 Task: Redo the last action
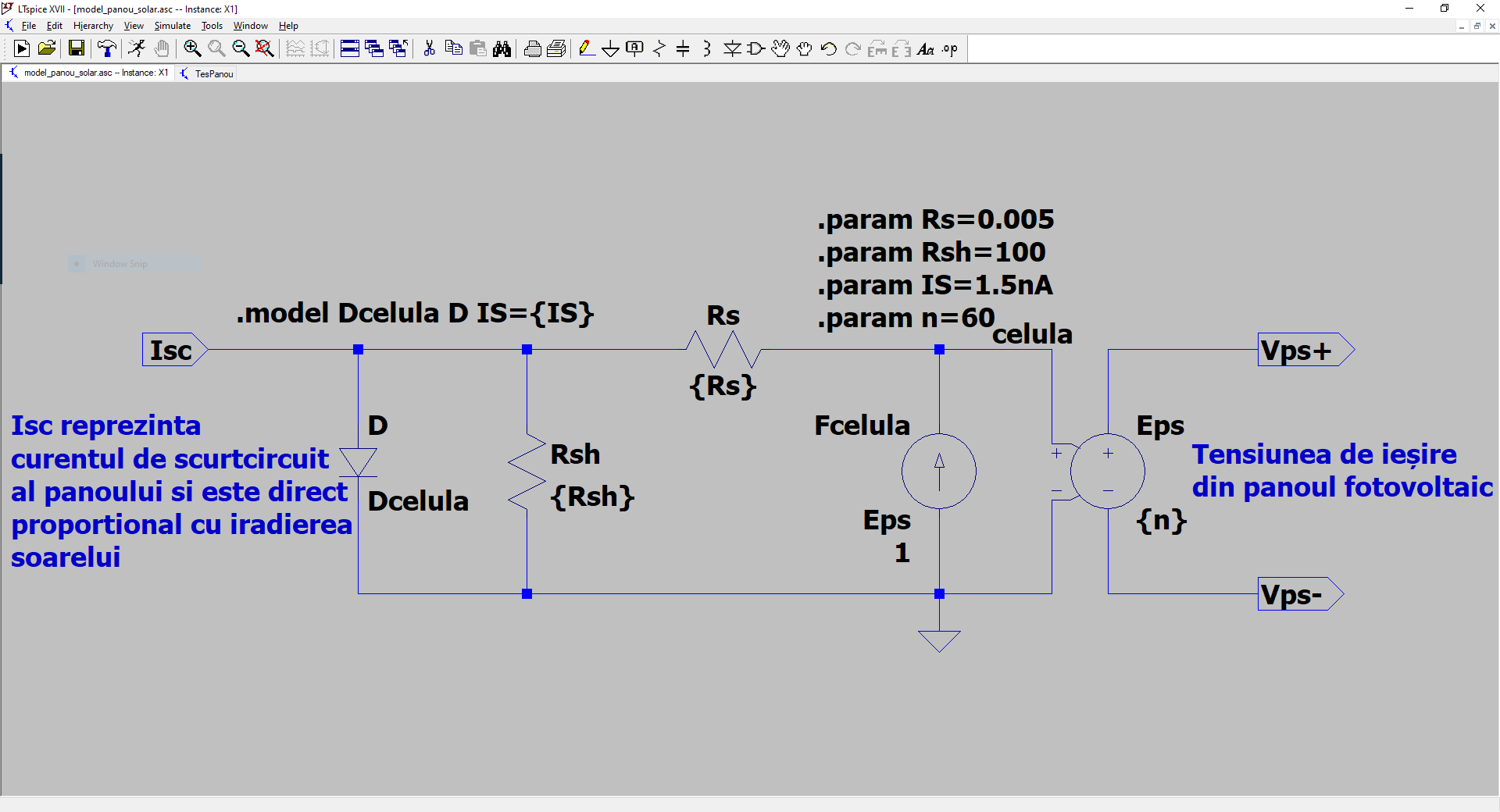coord(853,49)
